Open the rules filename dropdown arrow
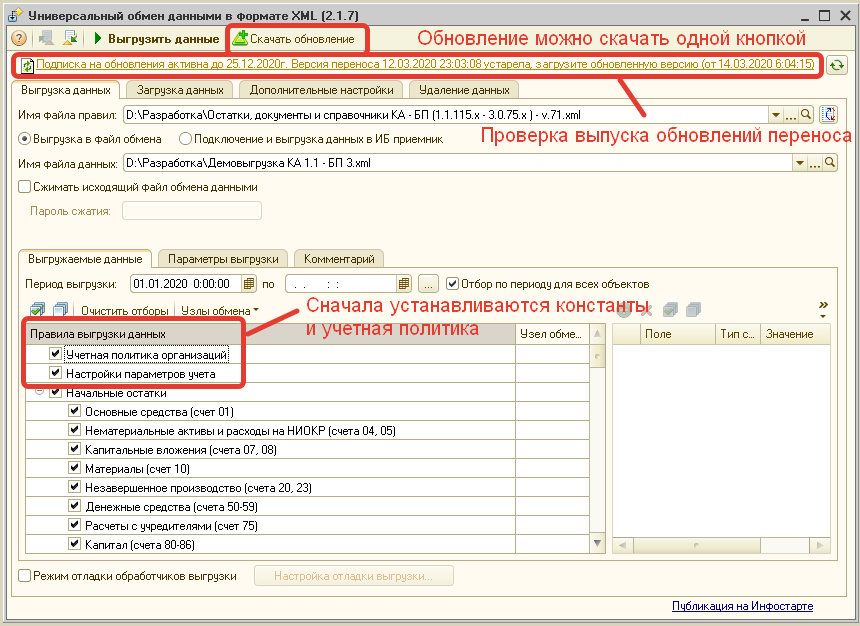 (776, 113)
